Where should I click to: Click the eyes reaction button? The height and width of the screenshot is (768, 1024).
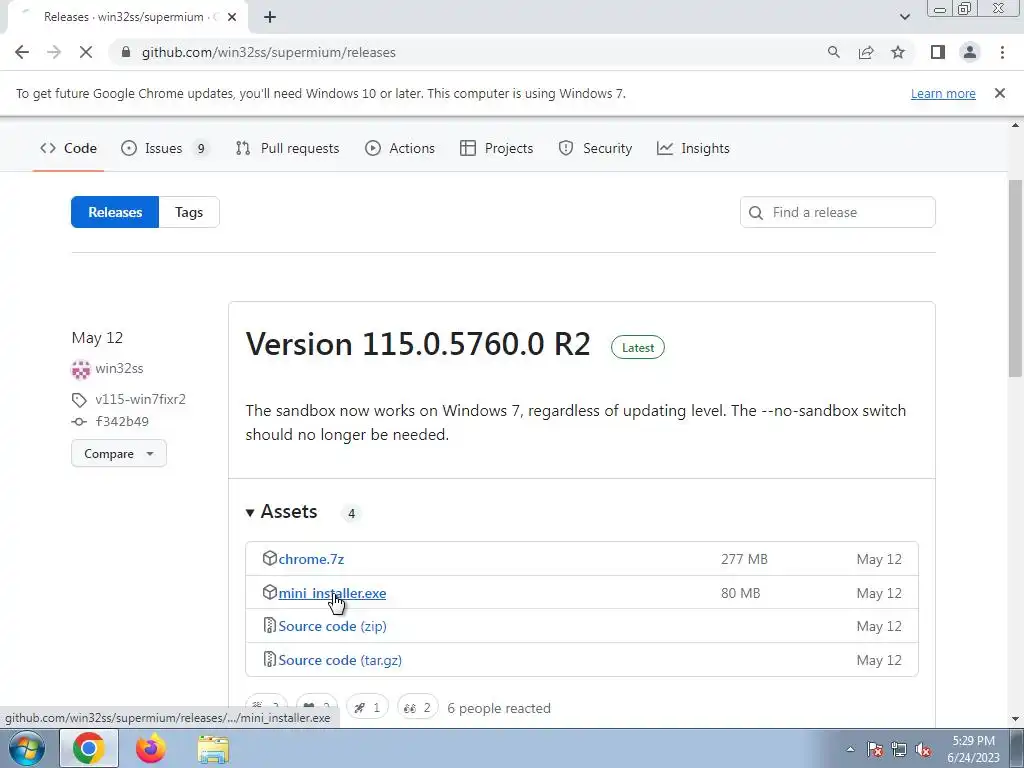coord(417,707)
